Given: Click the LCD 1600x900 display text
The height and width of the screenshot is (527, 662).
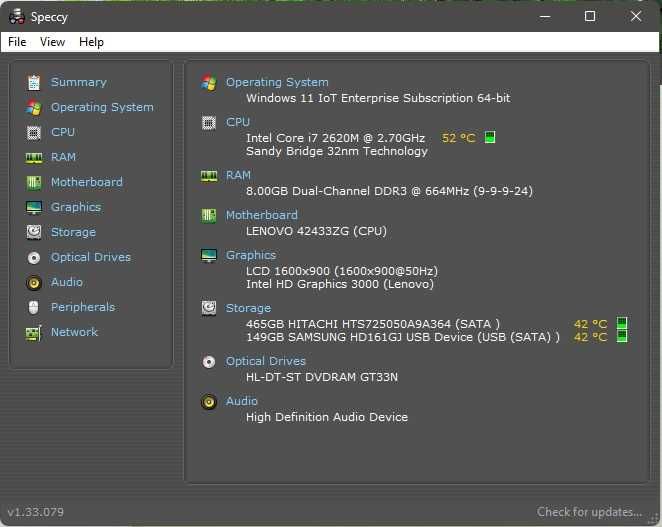Looking at the screenshot, I should click(x=342, y=271).
